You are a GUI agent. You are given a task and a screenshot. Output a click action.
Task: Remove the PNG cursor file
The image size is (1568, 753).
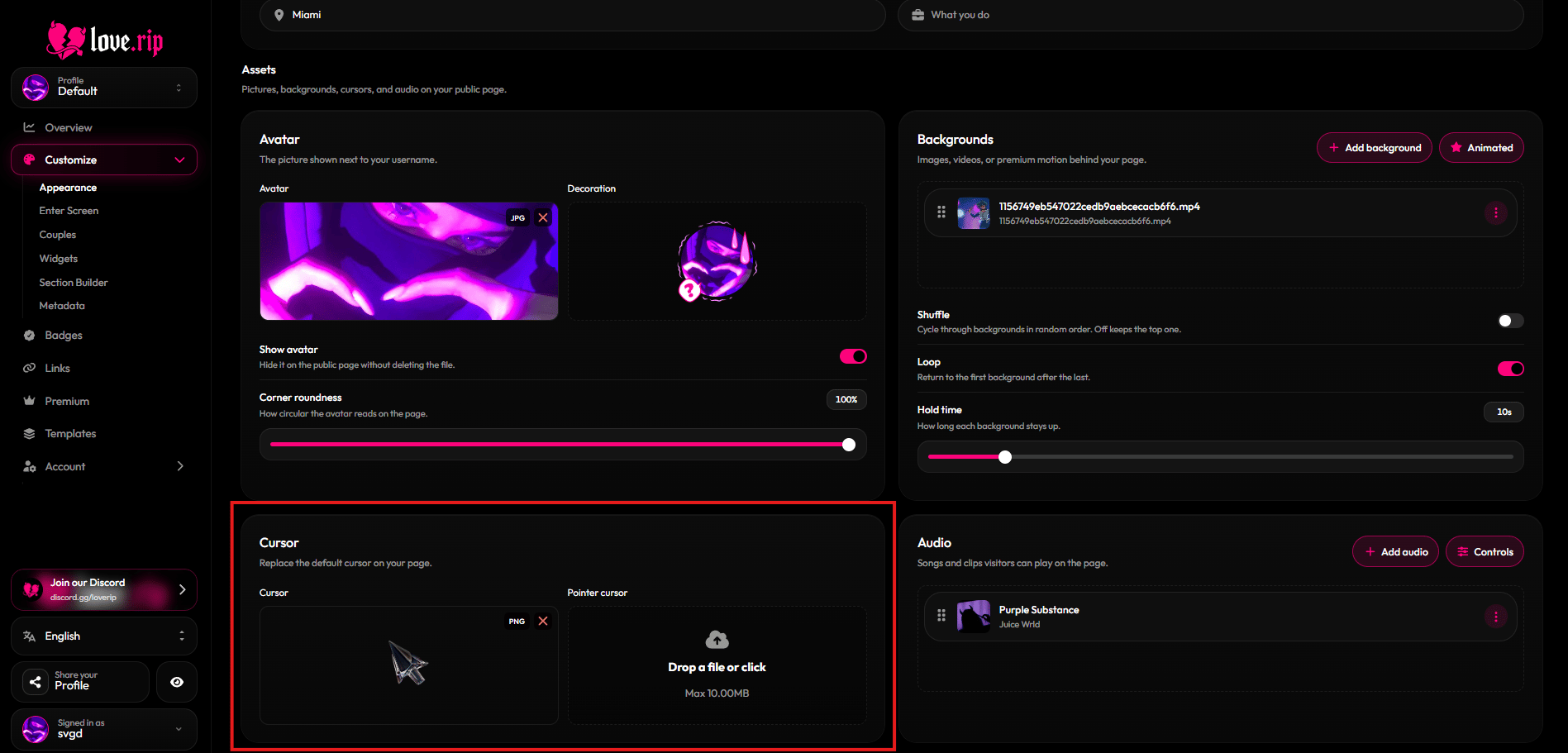point(543,622)
